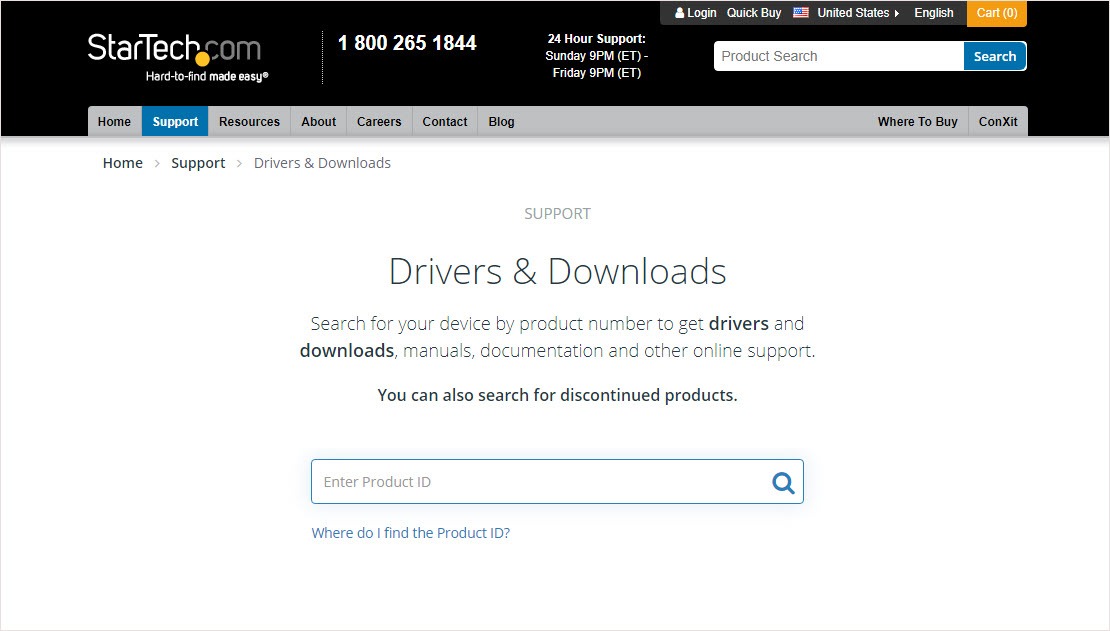Screen dimensions: 1110x631
Task: Open the Resources menu
Action: [248, 121]
